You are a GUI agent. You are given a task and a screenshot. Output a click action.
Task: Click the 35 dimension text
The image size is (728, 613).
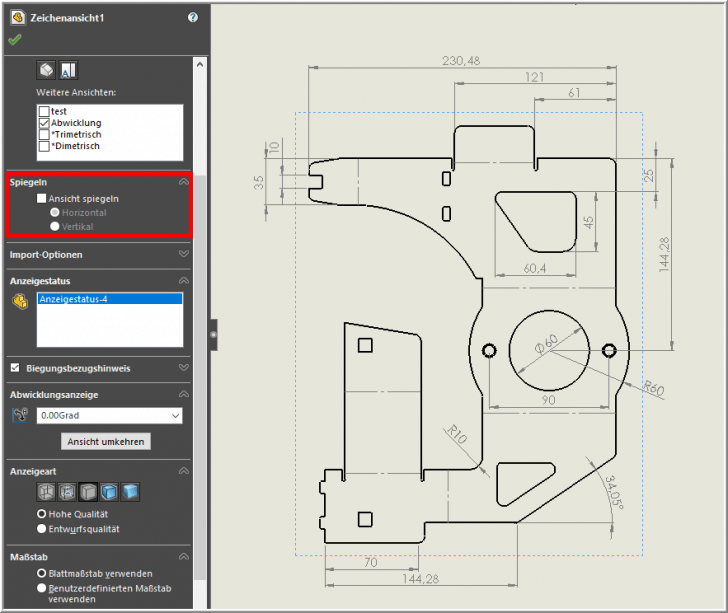point(259,183)
